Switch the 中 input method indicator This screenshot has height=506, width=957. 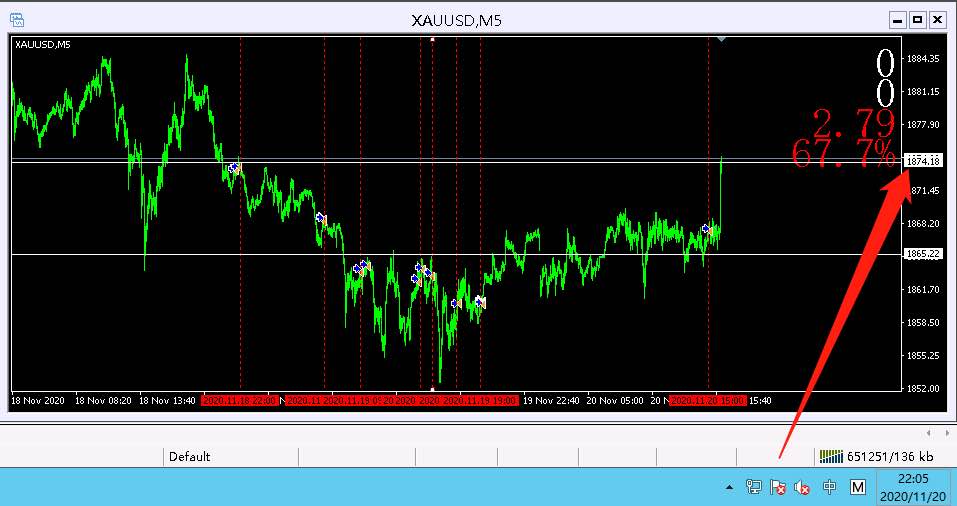(x=829, y=486)
